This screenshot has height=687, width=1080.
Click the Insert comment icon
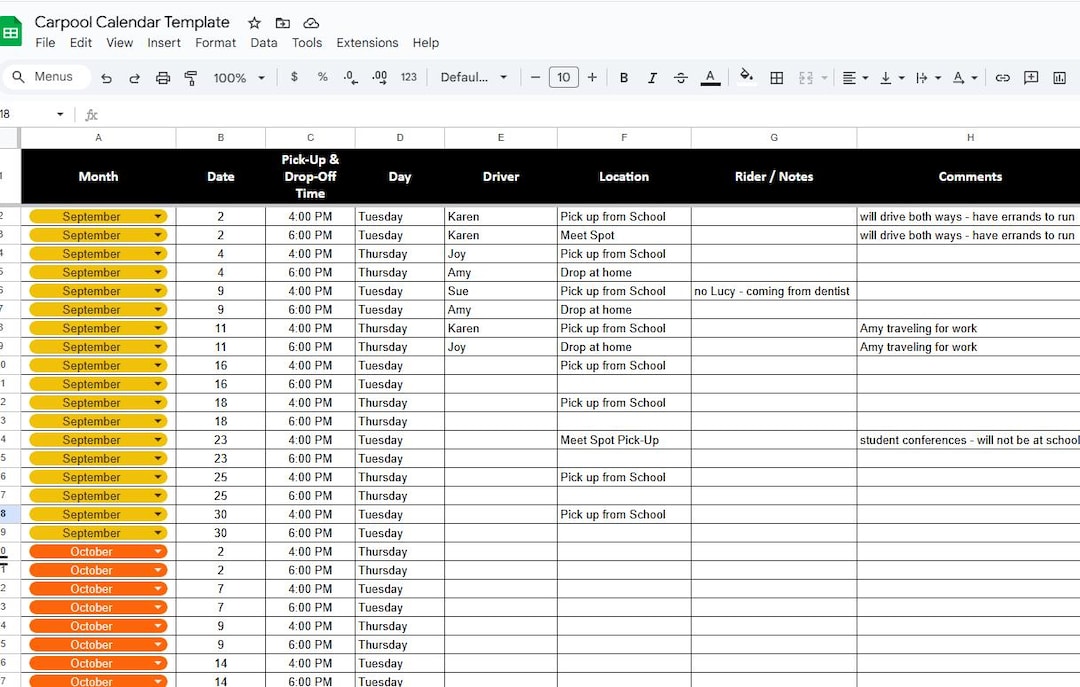pos(1031,78)
